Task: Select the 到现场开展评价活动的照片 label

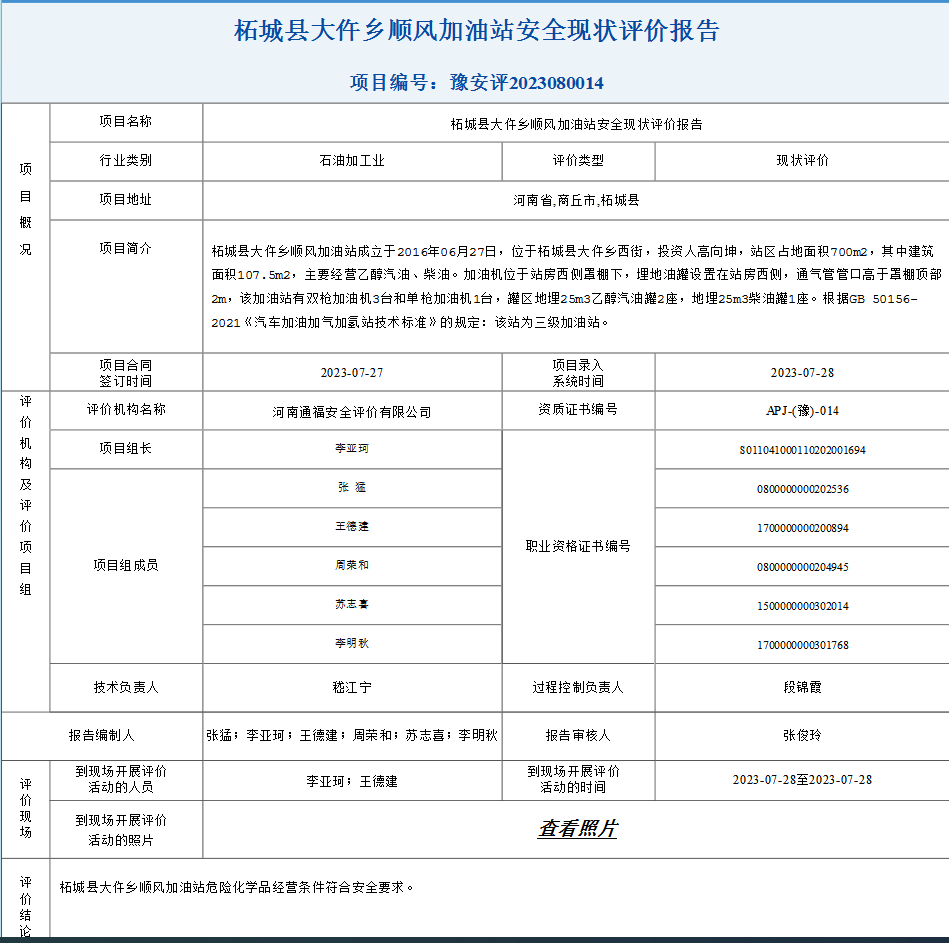Action: pos(121,830)
